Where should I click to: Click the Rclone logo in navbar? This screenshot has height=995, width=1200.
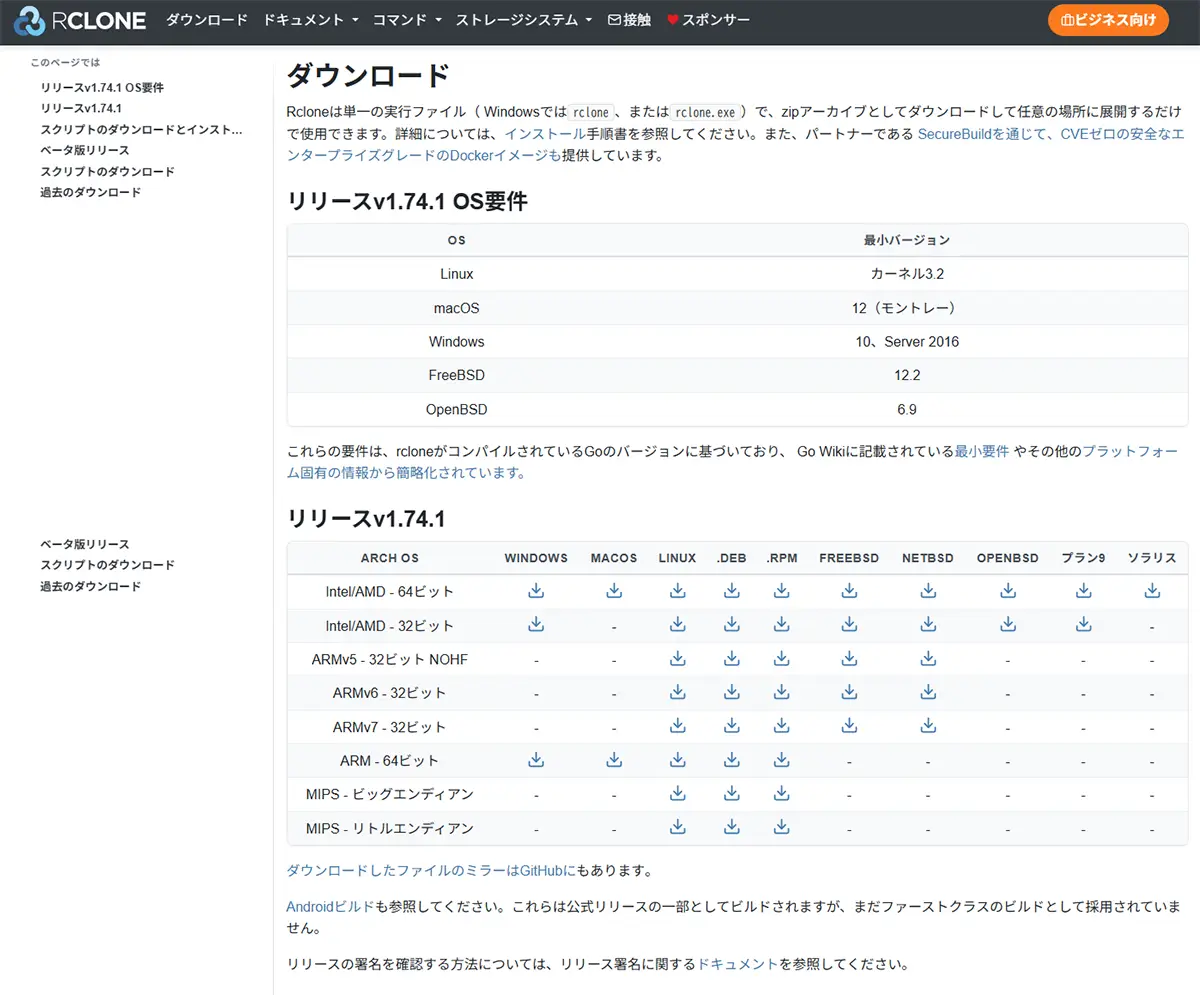[x=80, y=19]
